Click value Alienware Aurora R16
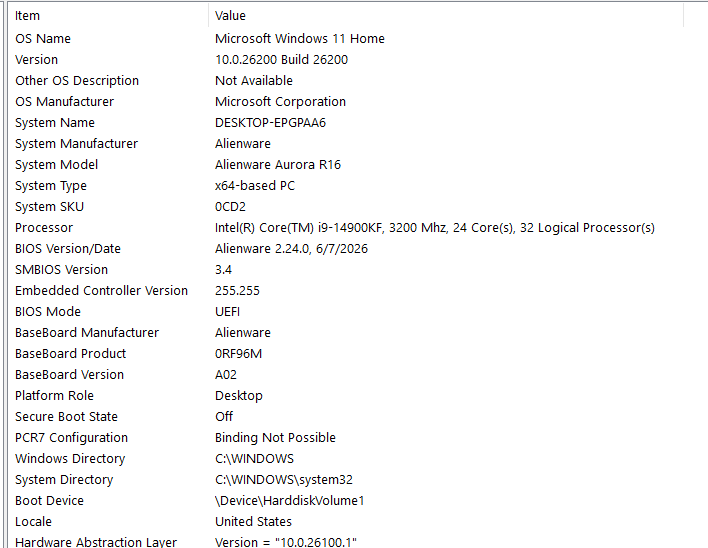 (278, 165)
